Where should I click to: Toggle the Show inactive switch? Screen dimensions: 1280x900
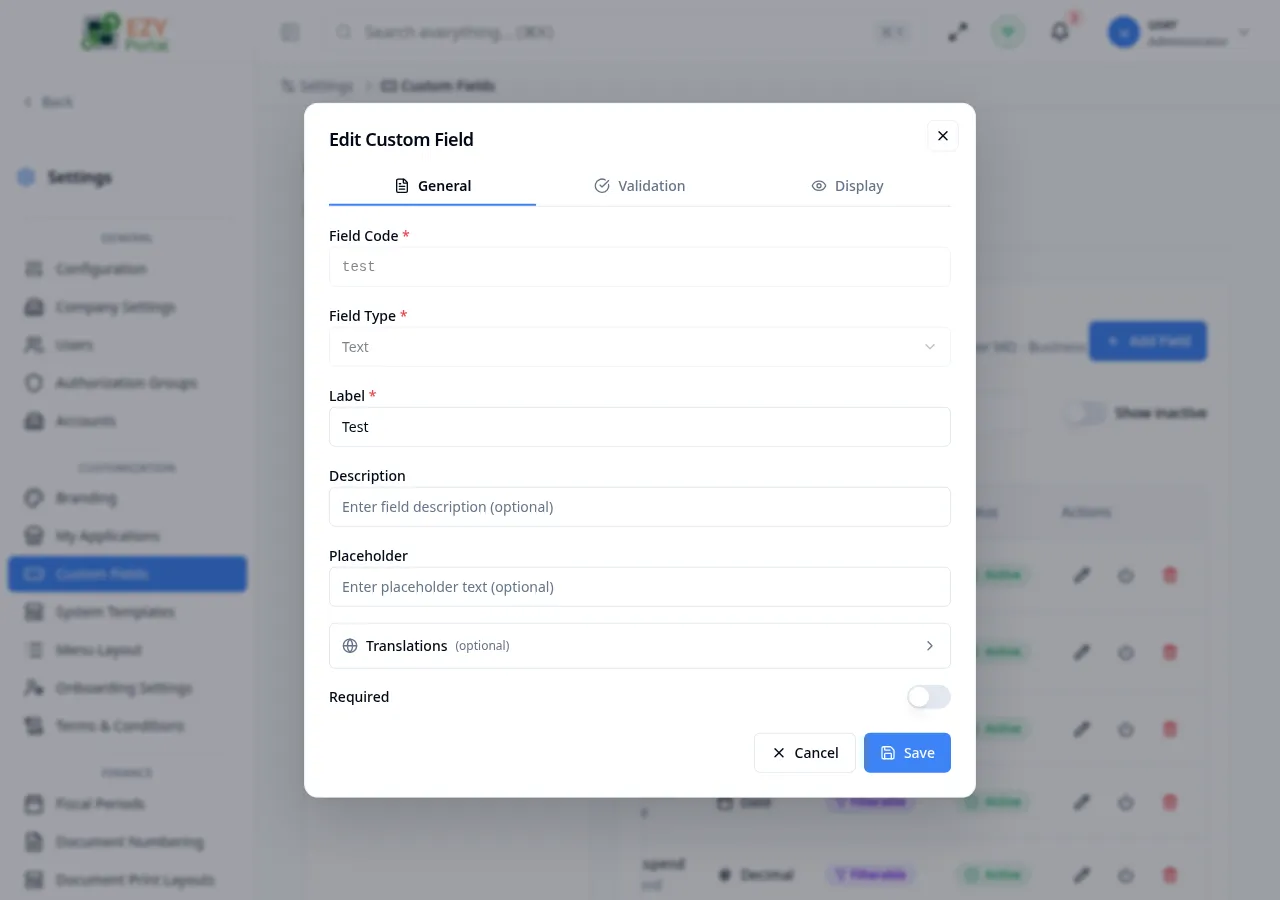[x=1086, y=413]
